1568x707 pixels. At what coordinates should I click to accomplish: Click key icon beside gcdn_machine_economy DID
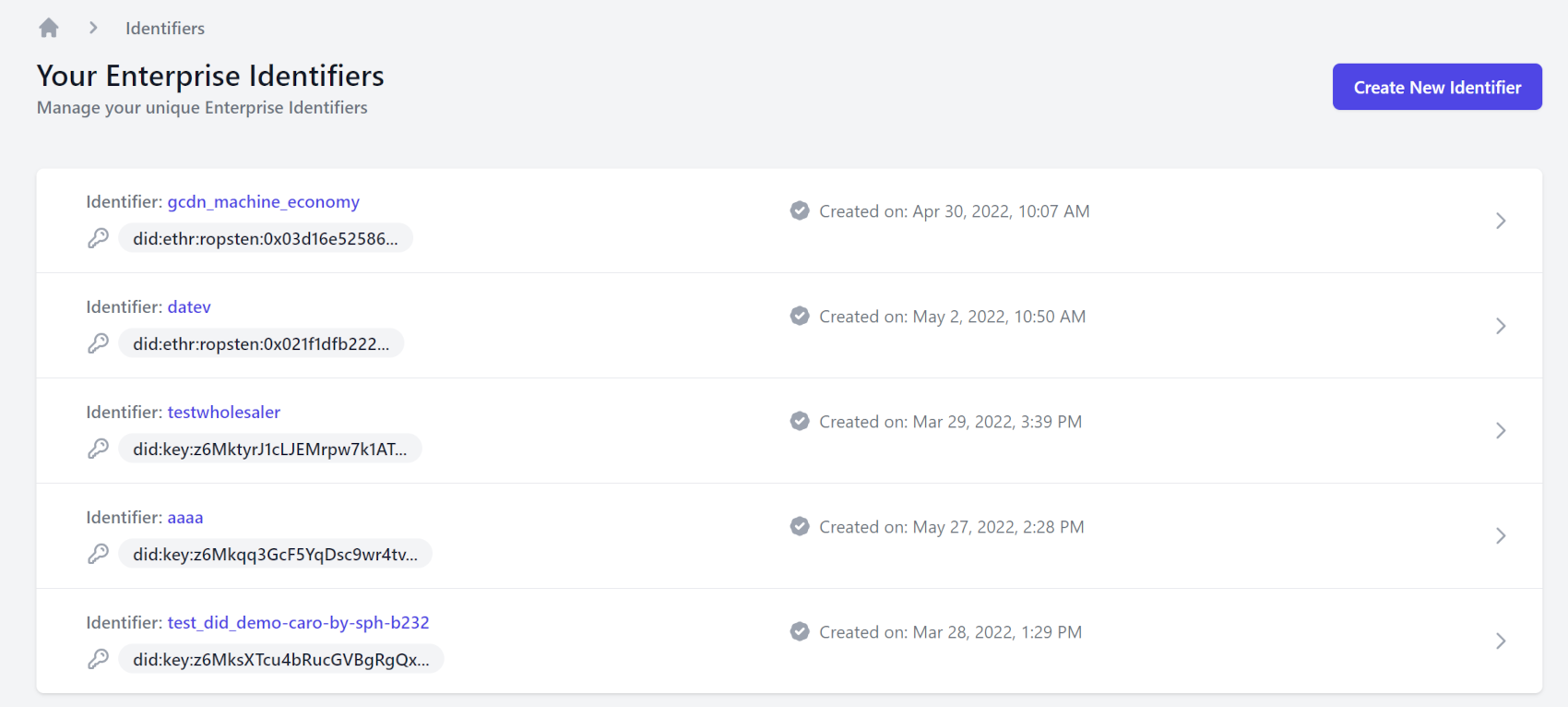pyautogui.click(x=98, y=238)
